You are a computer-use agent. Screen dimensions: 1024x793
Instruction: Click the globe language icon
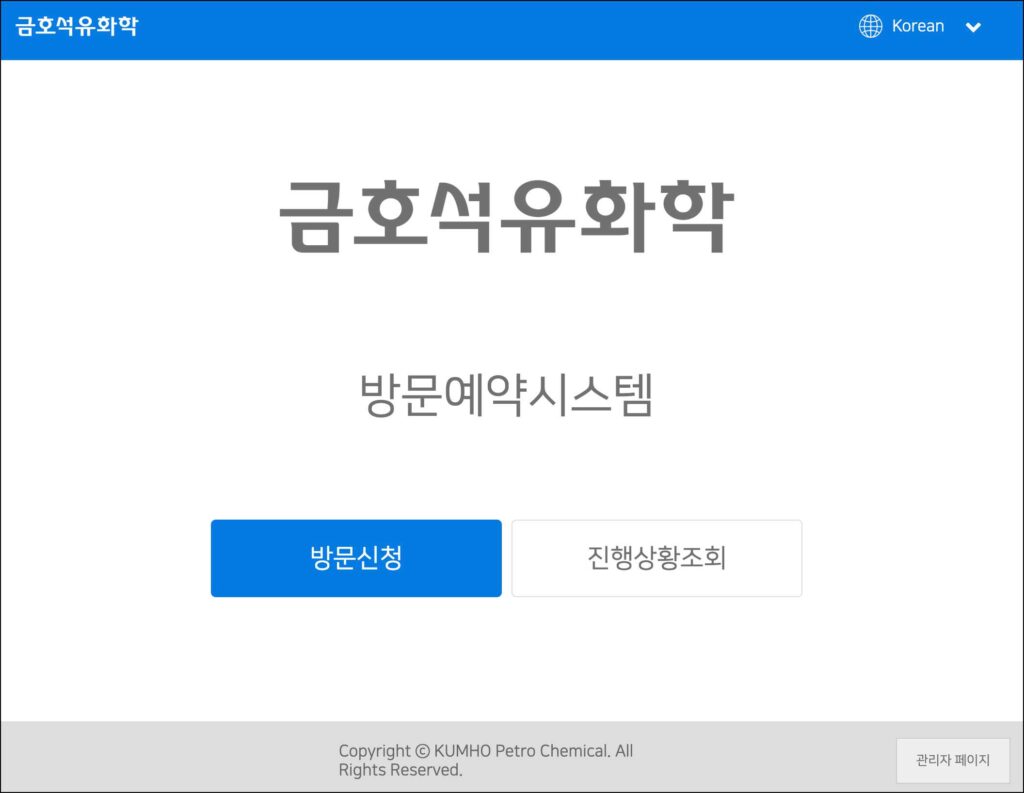pyautogui.click(x=870, y=26)
